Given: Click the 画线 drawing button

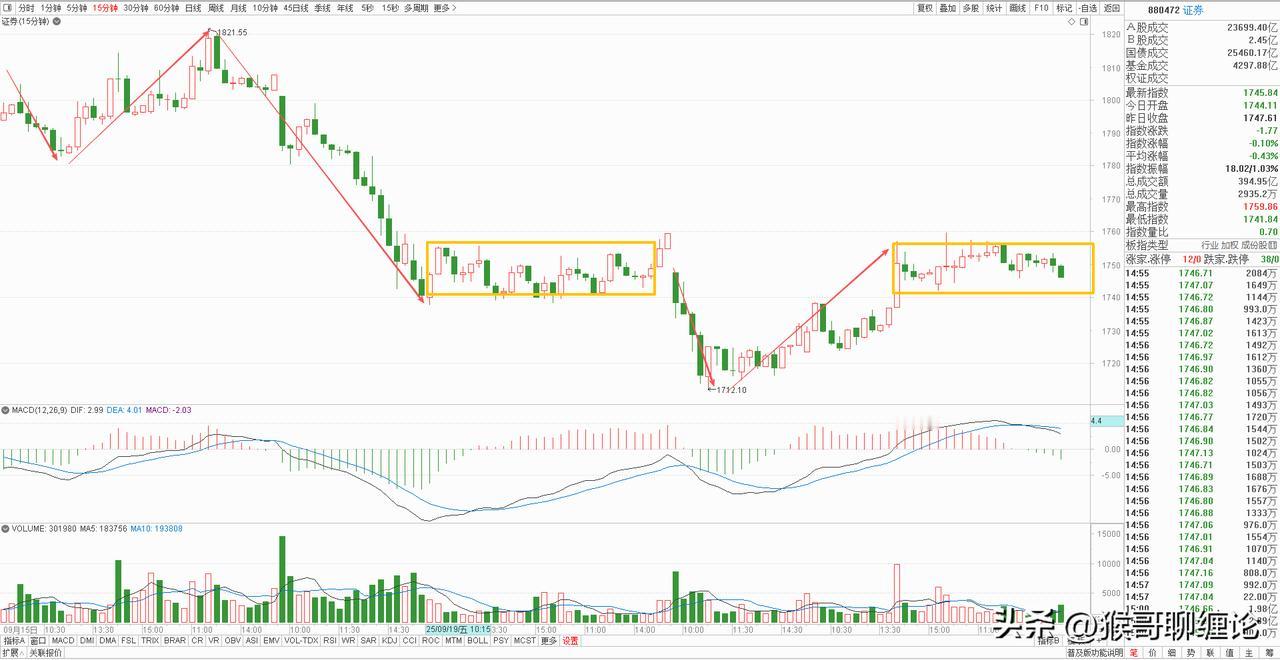Looking at the screenshot, I should point(1017,8).
